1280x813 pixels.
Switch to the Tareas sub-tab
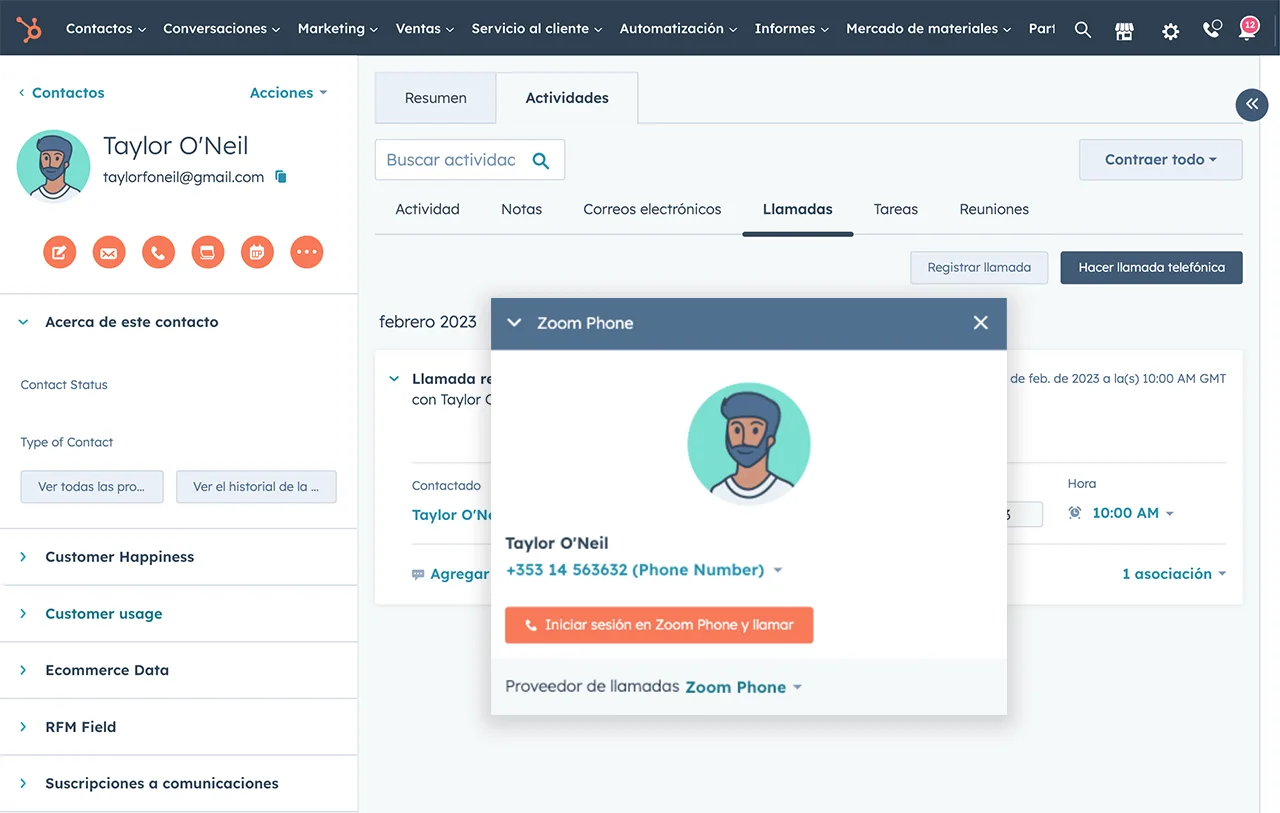click(896, 209)
